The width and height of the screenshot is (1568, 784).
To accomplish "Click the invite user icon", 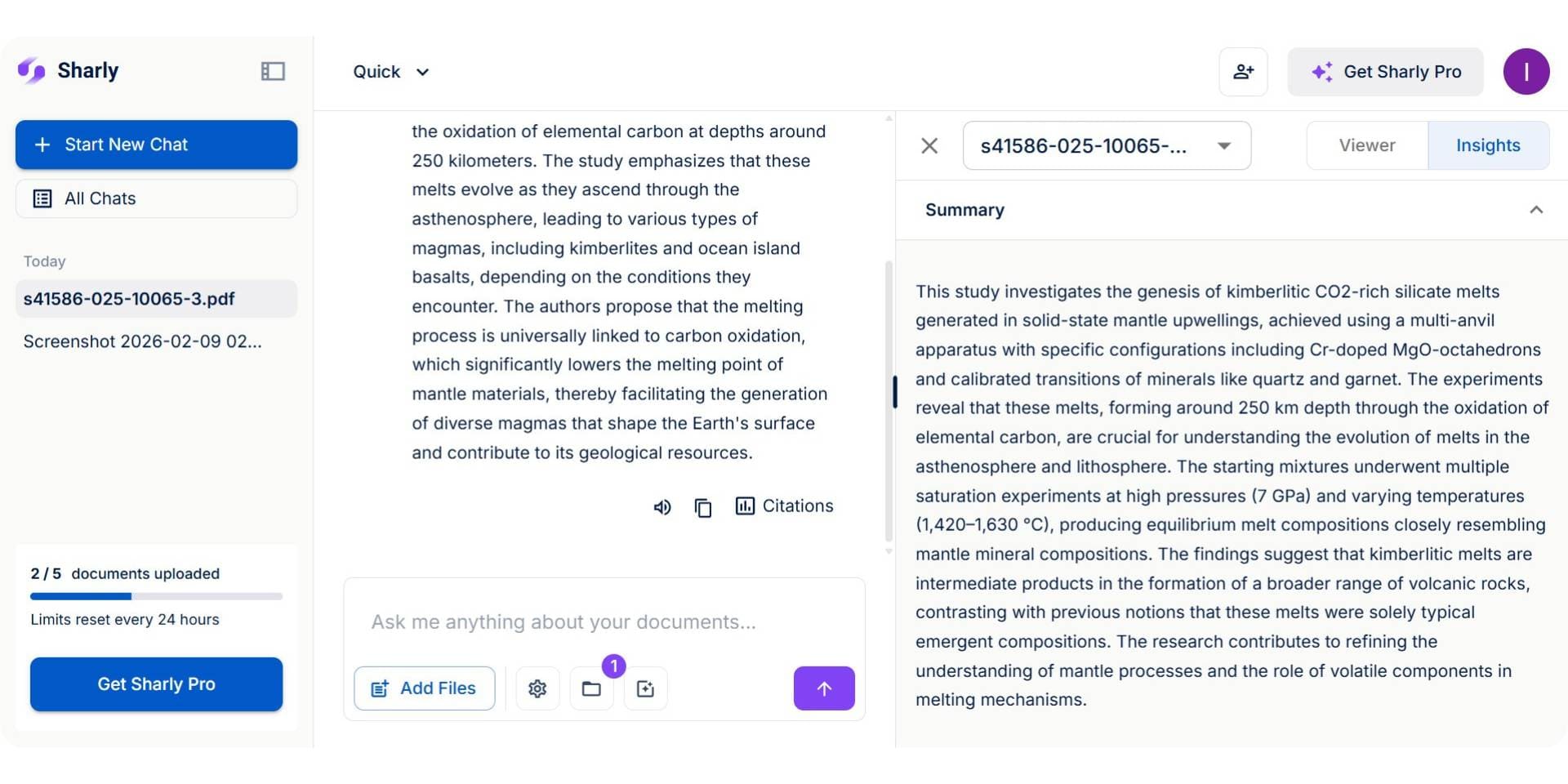I will pyautogui.click(x=1243, y=72).
